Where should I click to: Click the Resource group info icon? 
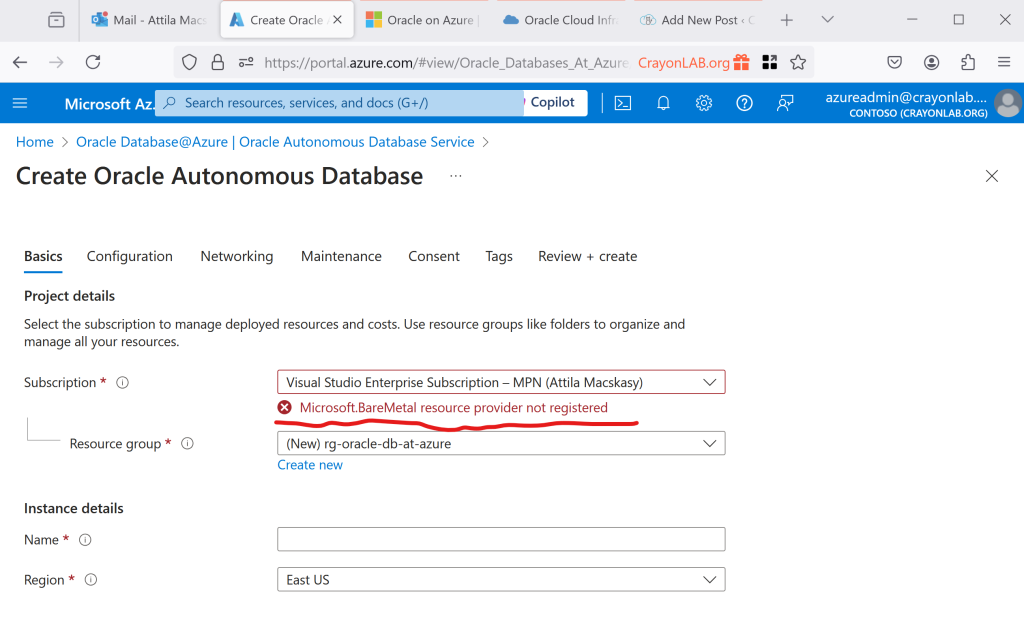(x=187, y=444)
